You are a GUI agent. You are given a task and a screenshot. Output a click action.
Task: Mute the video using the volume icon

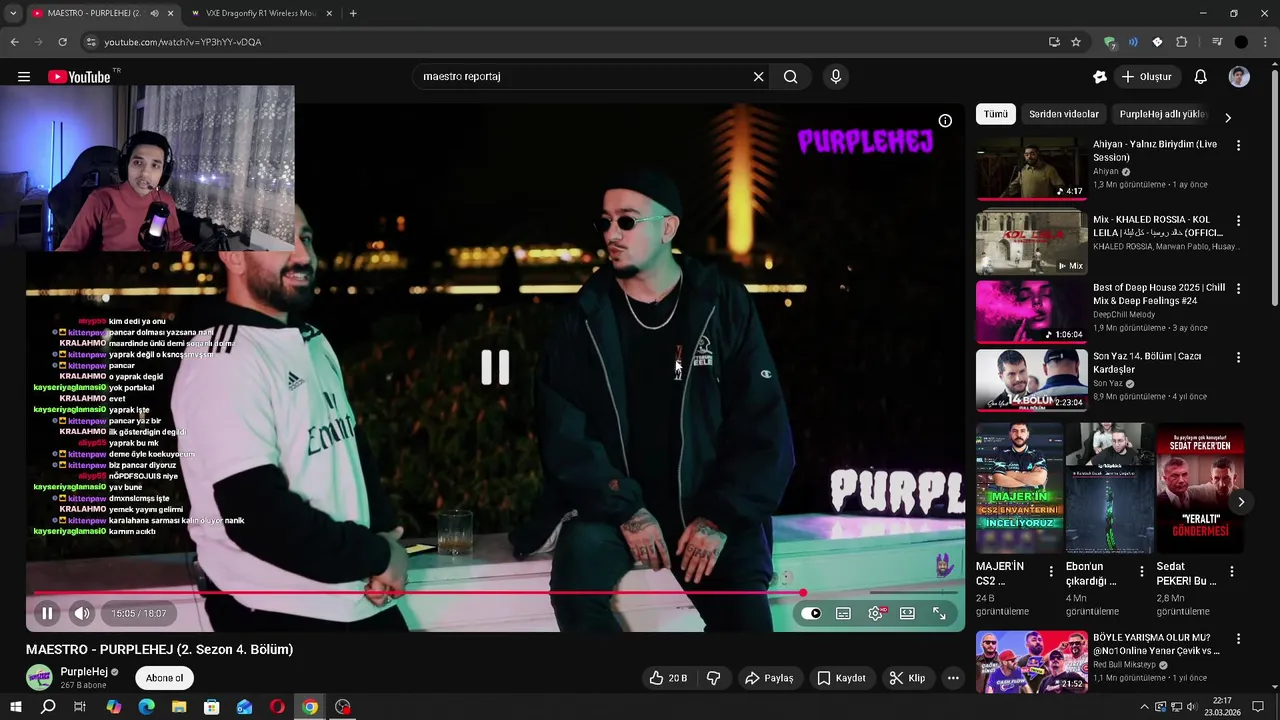[x=82, y=613]
